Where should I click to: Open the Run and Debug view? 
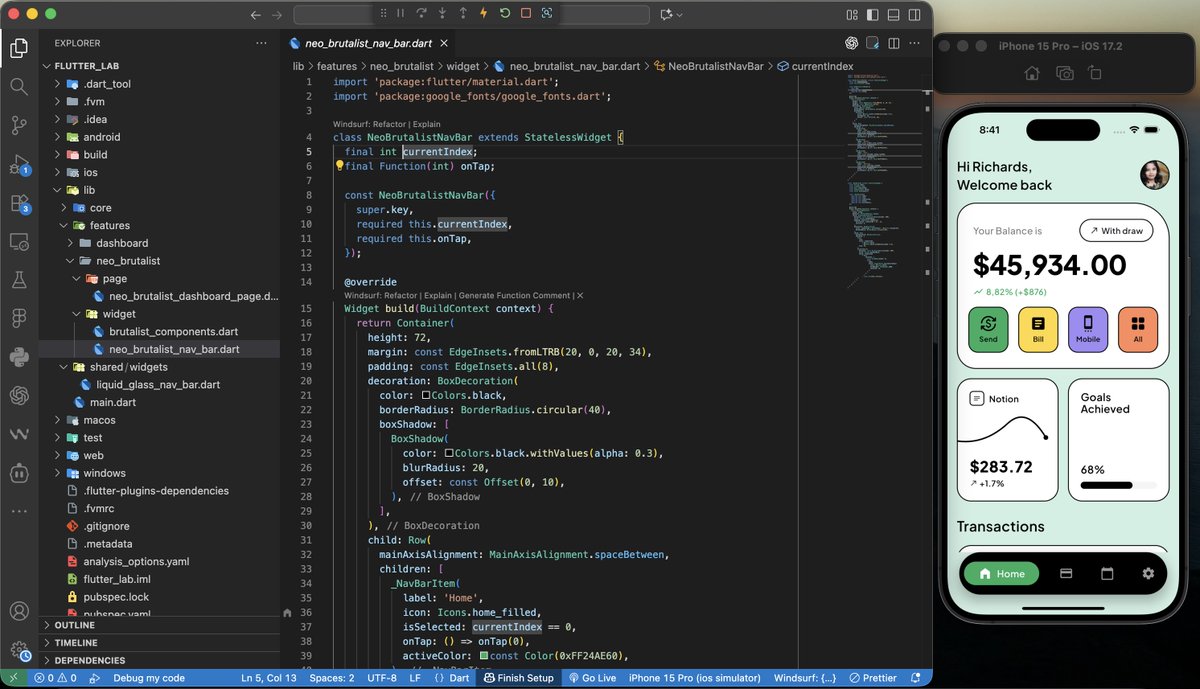[x=19, y=164]
